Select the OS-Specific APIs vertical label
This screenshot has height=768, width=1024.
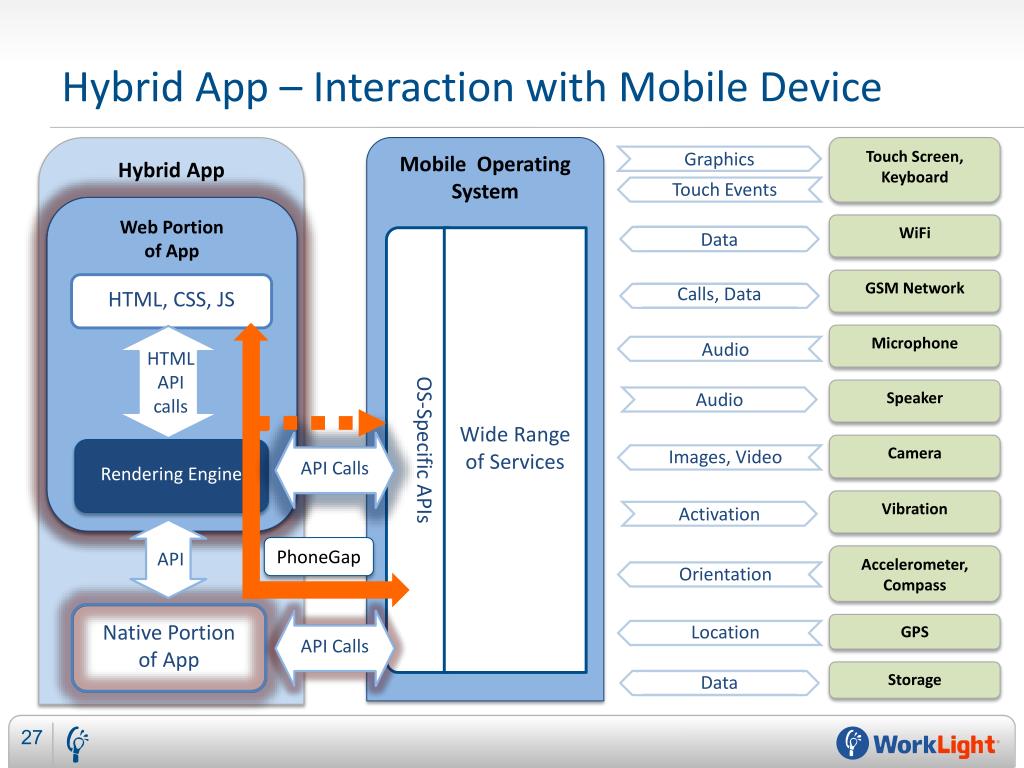click(423, 449)
